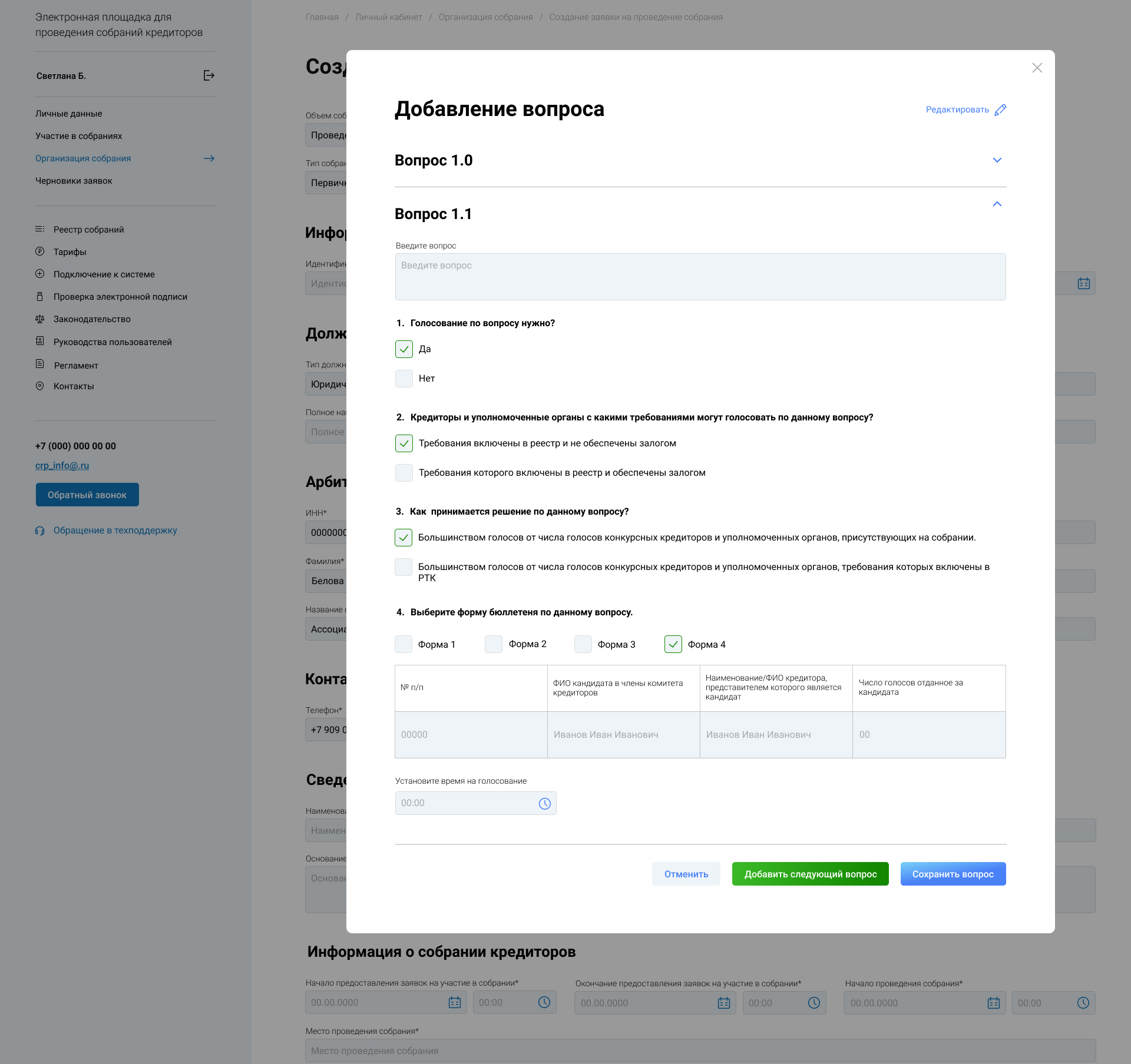Click the icon for Проверка электронной подписи
Viewport: 1131px width, 1064px height.
point(39,296)
